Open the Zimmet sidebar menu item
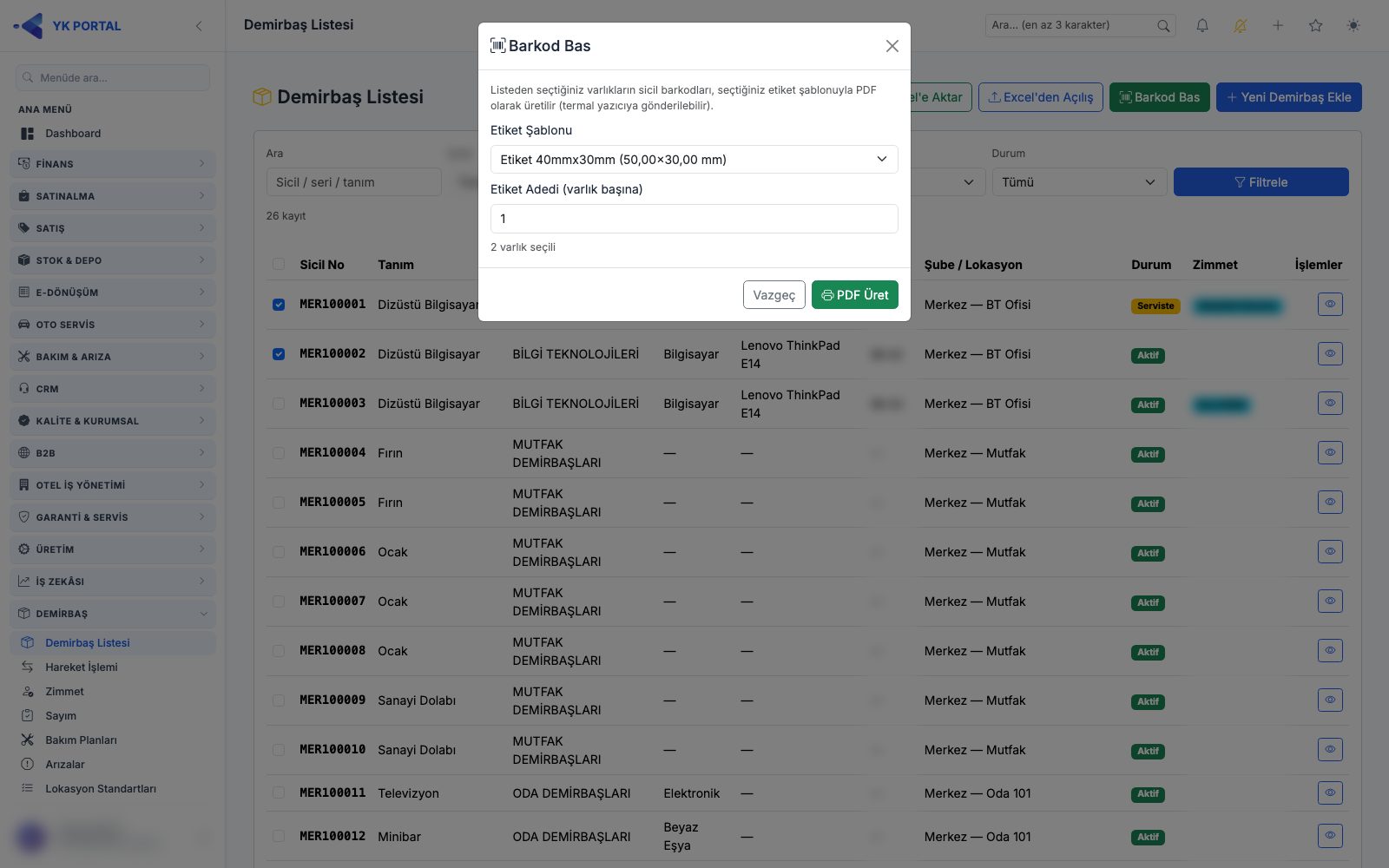The image size is (1389, 868). click(x=64, y=692)
